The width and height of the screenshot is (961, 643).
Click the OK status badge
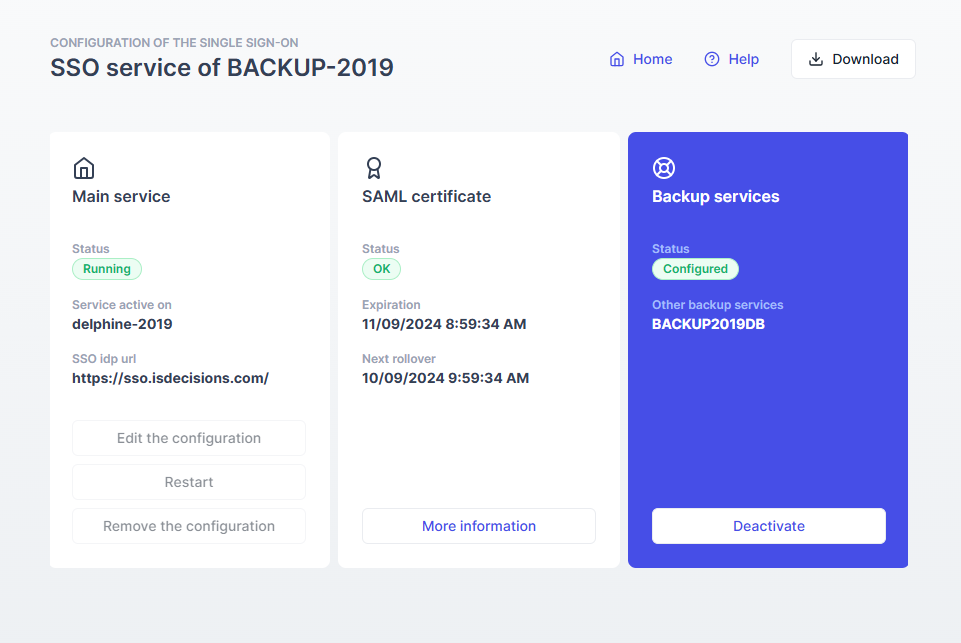[381, 269]
